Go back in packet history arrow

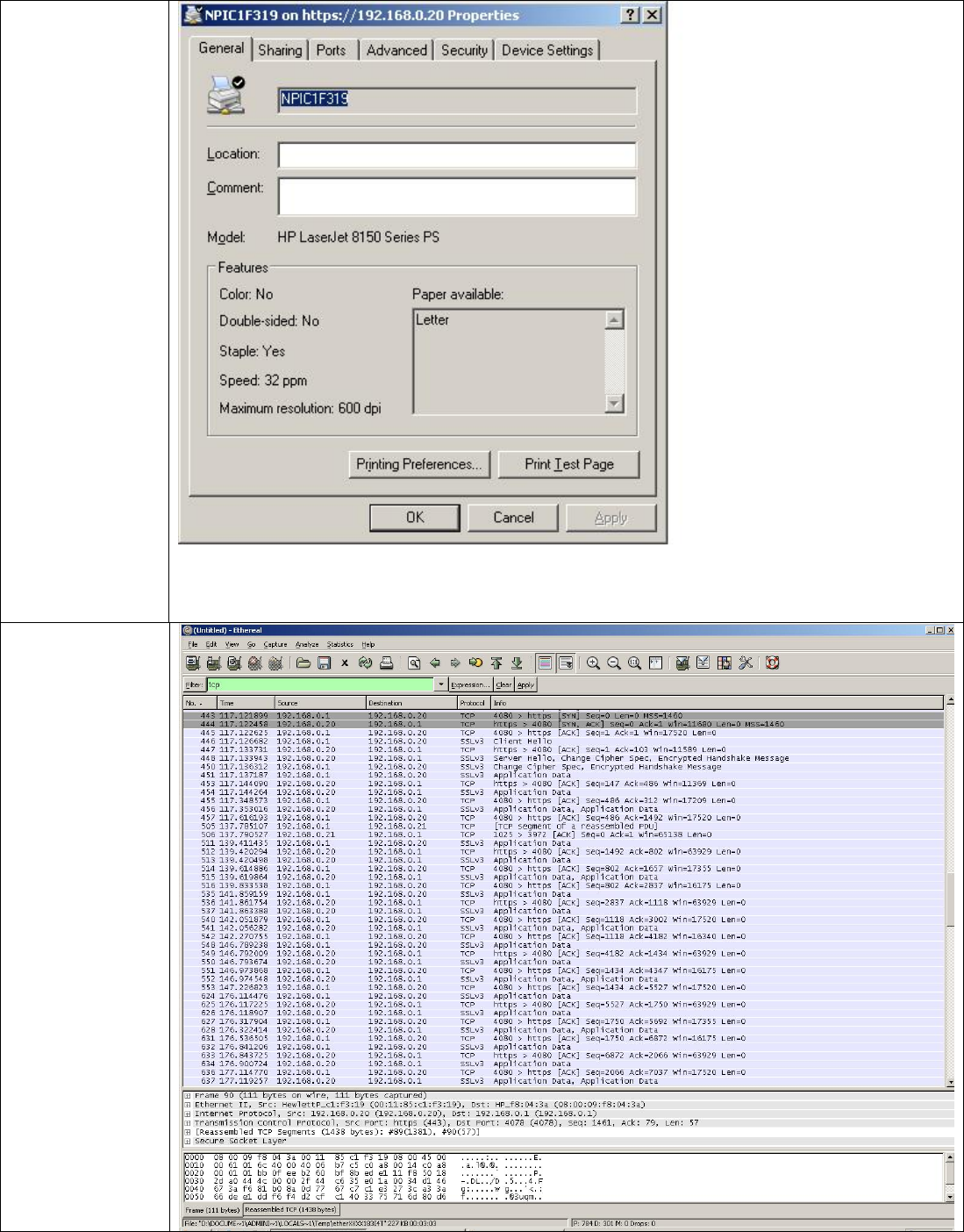[x=434, y=663]
